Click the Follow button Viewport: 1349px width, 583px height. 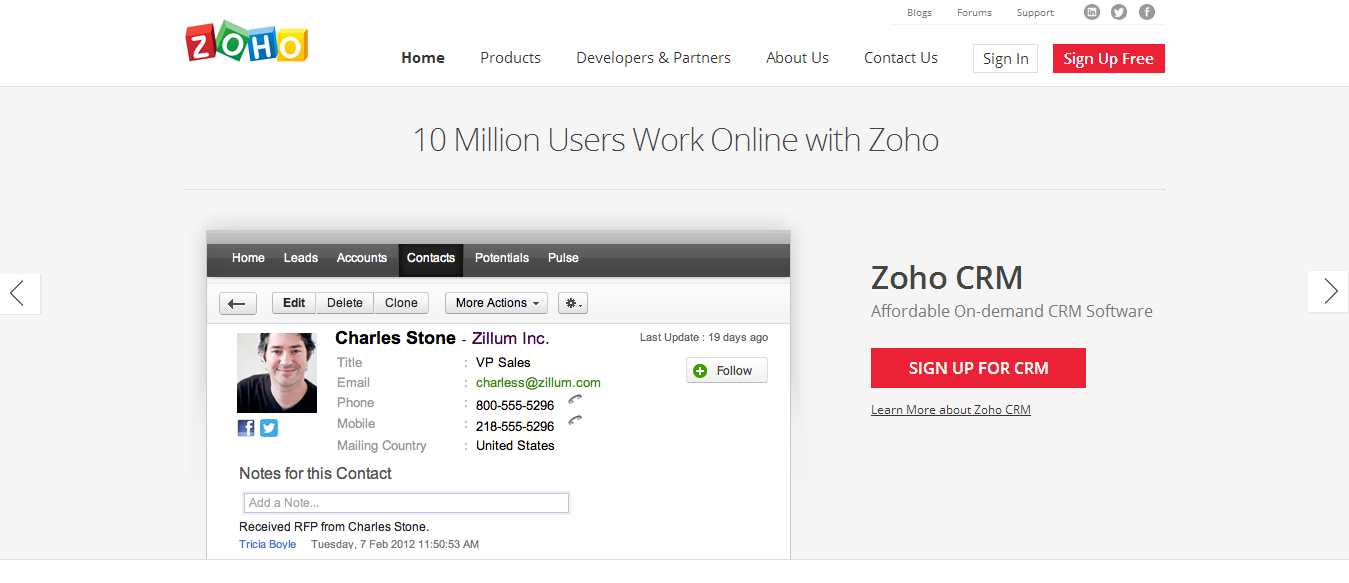(x=727, y=370)
